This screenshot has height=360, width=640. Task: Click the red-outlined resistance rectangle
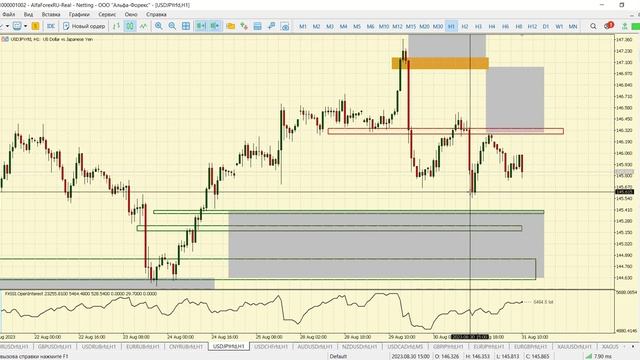click(x=446, y=131)
